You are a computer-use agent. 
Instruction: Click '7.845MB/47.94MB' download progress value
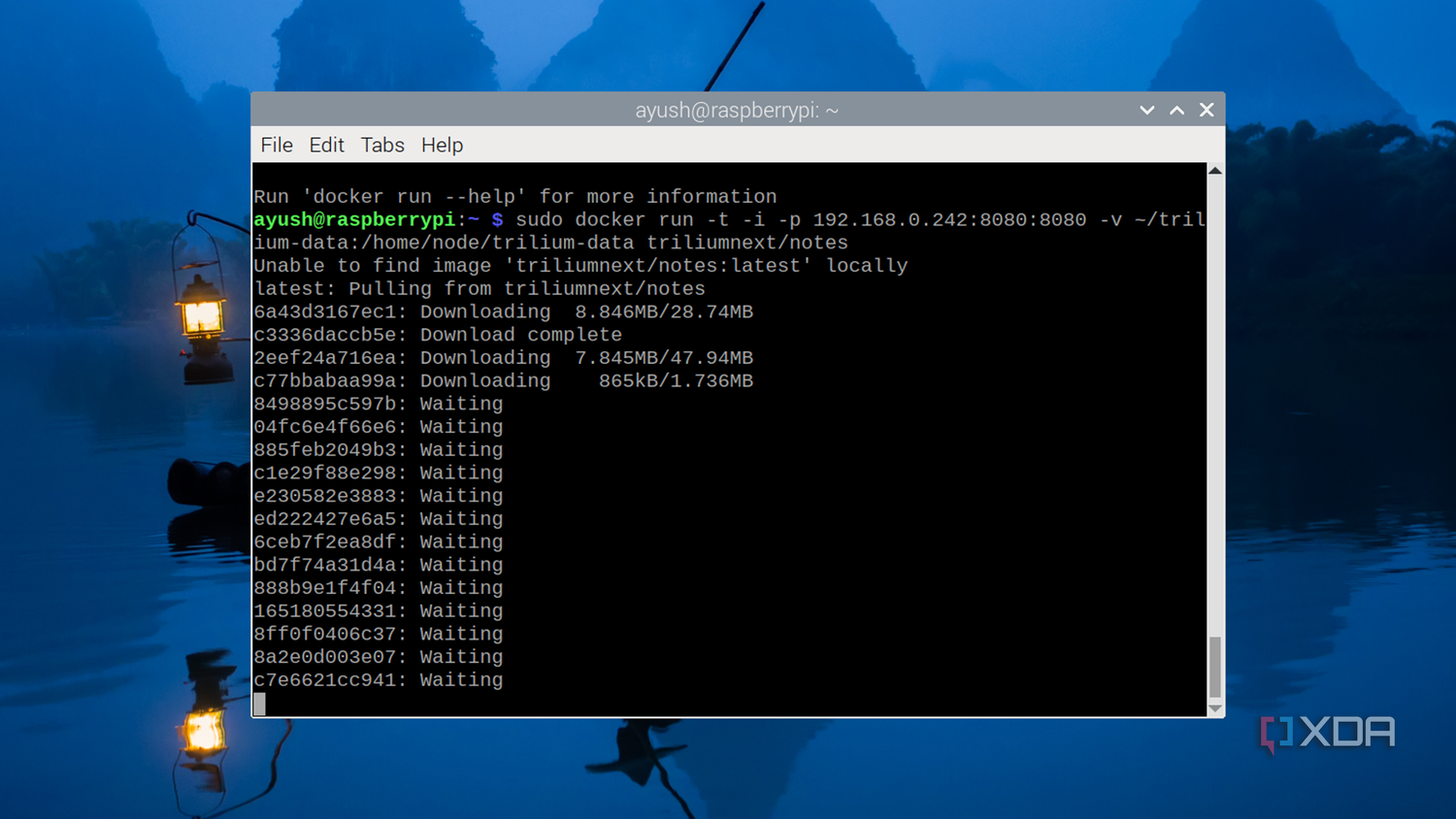coord(664,358)
